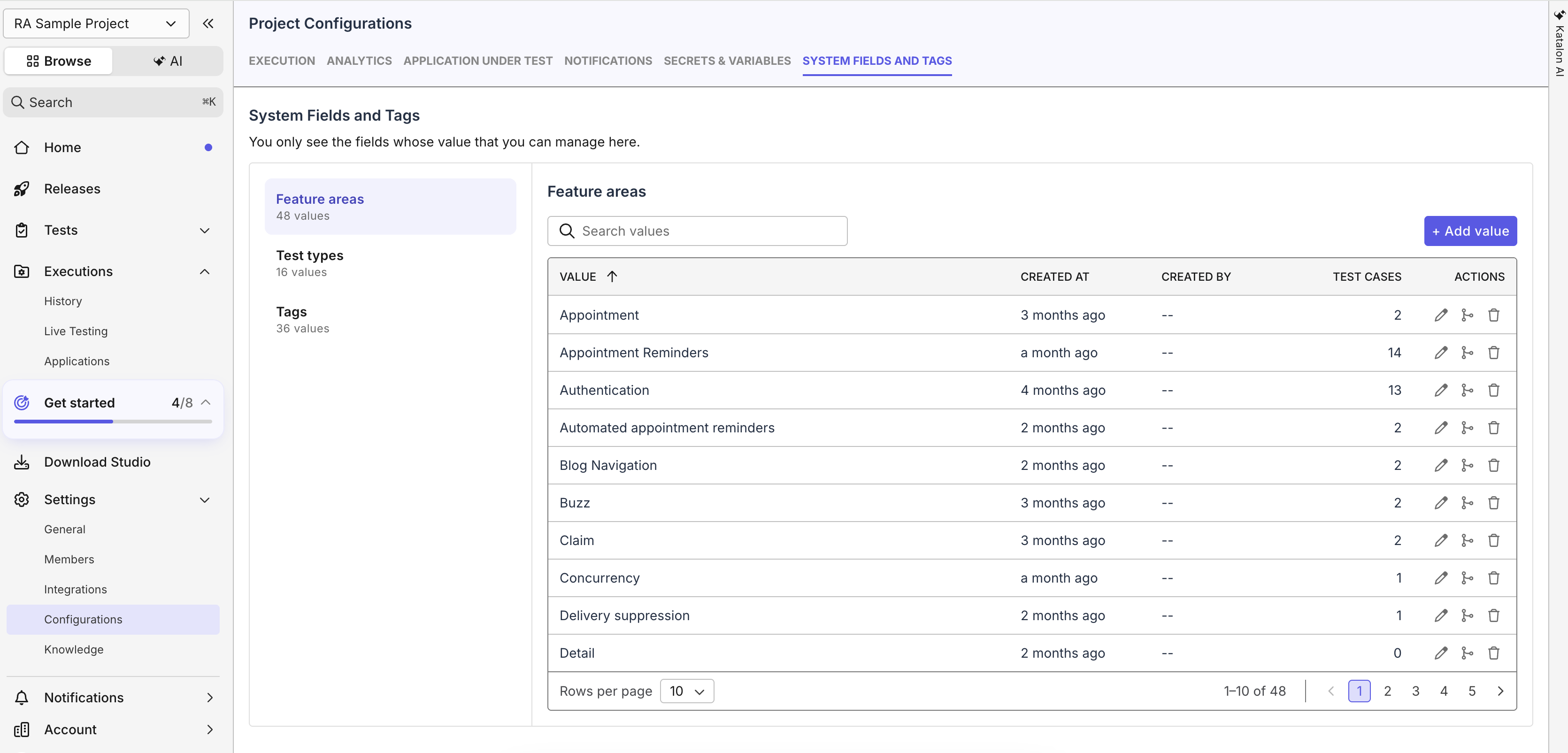
Task: Sort by VALUE column arrow
Action: click(612, 277)
